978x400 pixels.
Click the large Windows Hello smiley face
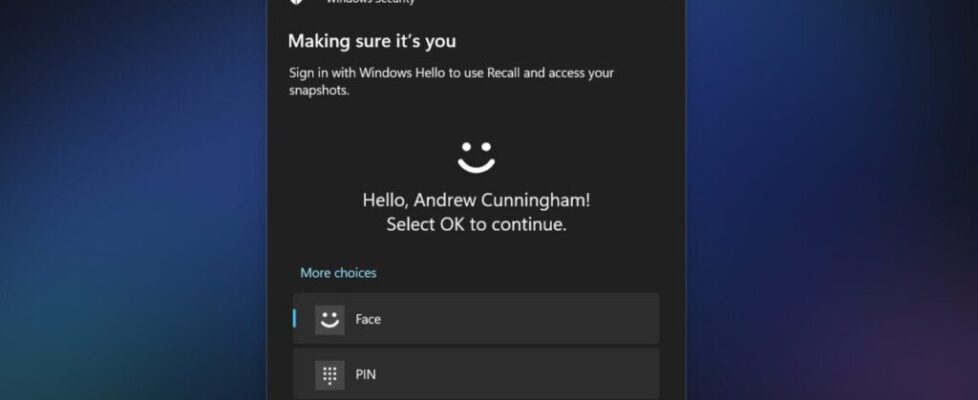pyautogui.click(x=476, y=156)
